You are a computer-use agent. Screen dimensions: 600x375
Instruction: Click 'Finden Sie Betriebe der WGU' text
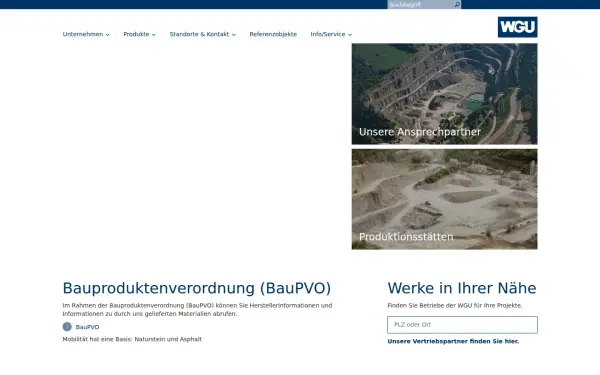coord(455,305)
